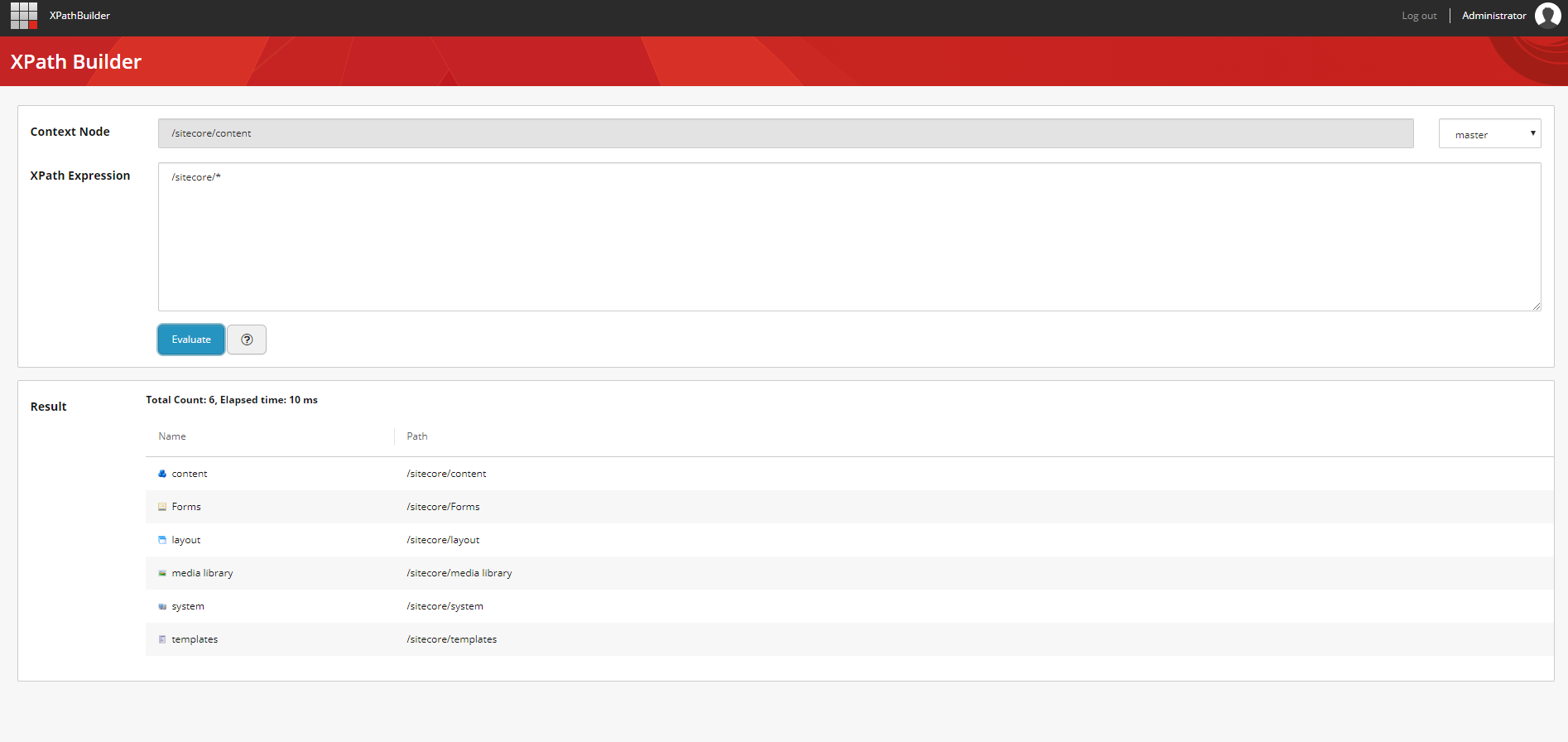Image resolution: width=1568 pixels, height=742 pixels.
Task: Select the system result name
Action: click(188, 606)
